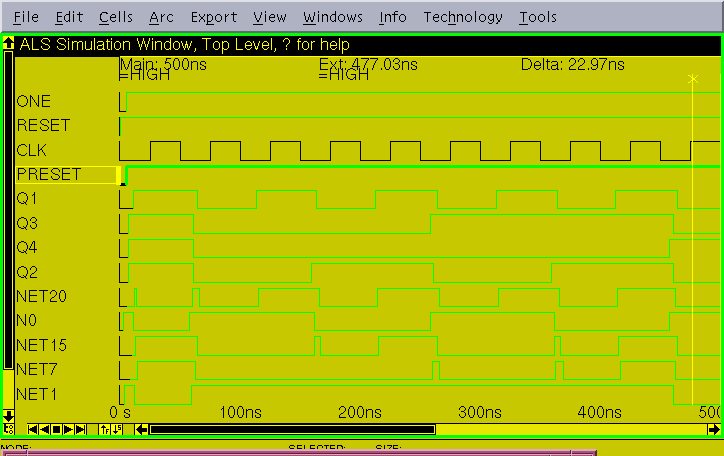Click the up-arrow F (faster) icon

point(104,430)
